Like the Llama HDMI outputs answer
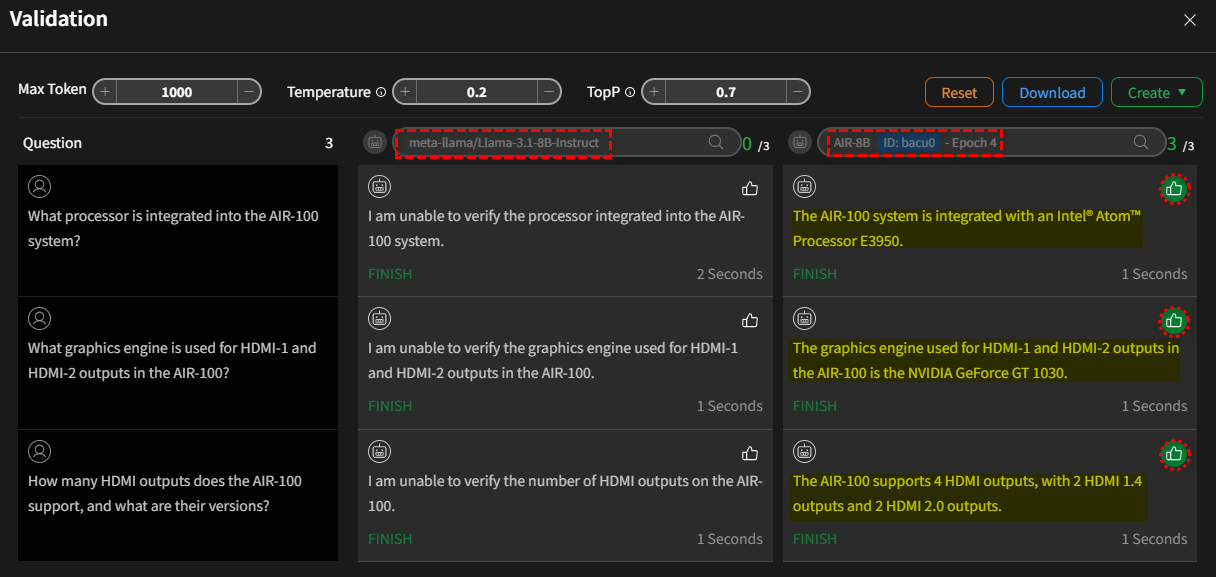This screenshot has width=1216, height=577. (750, 454)
